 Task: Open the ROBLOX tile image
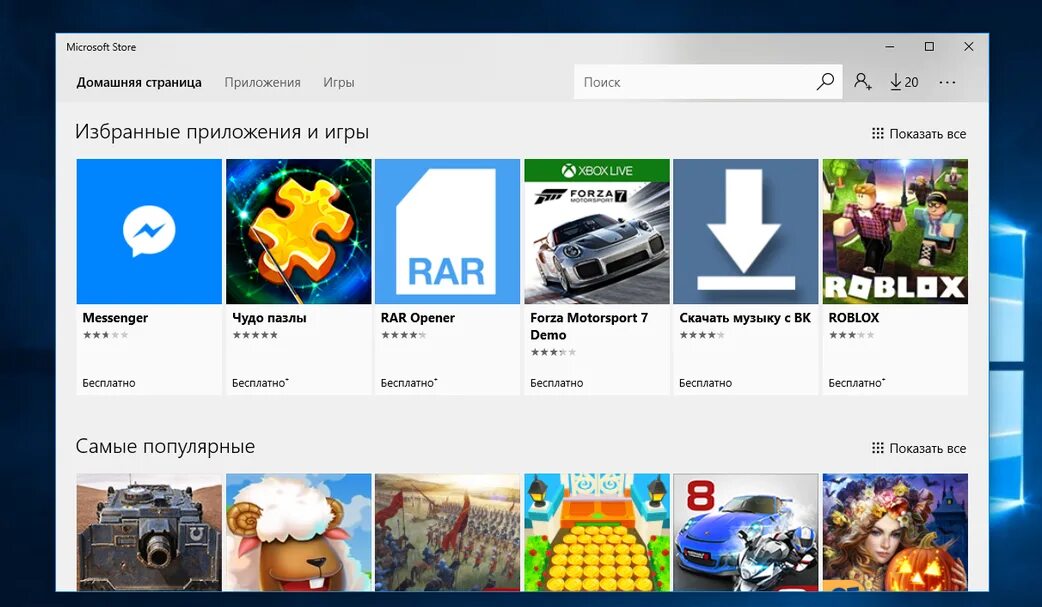(x=895, y=231)
